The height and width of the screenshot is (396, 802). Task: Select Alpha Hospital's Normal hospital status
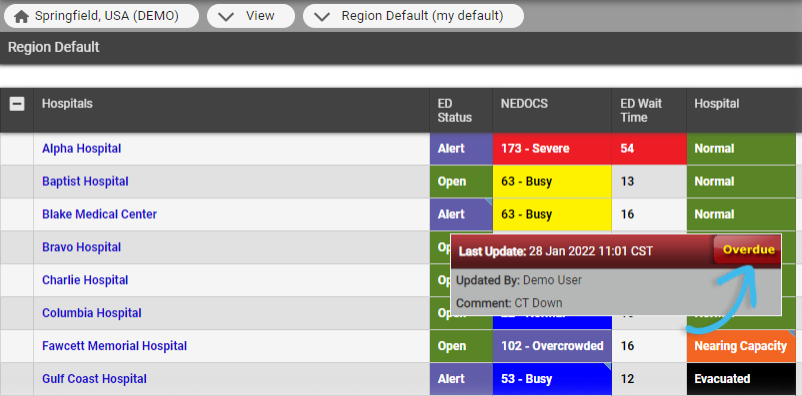[741, 149]
